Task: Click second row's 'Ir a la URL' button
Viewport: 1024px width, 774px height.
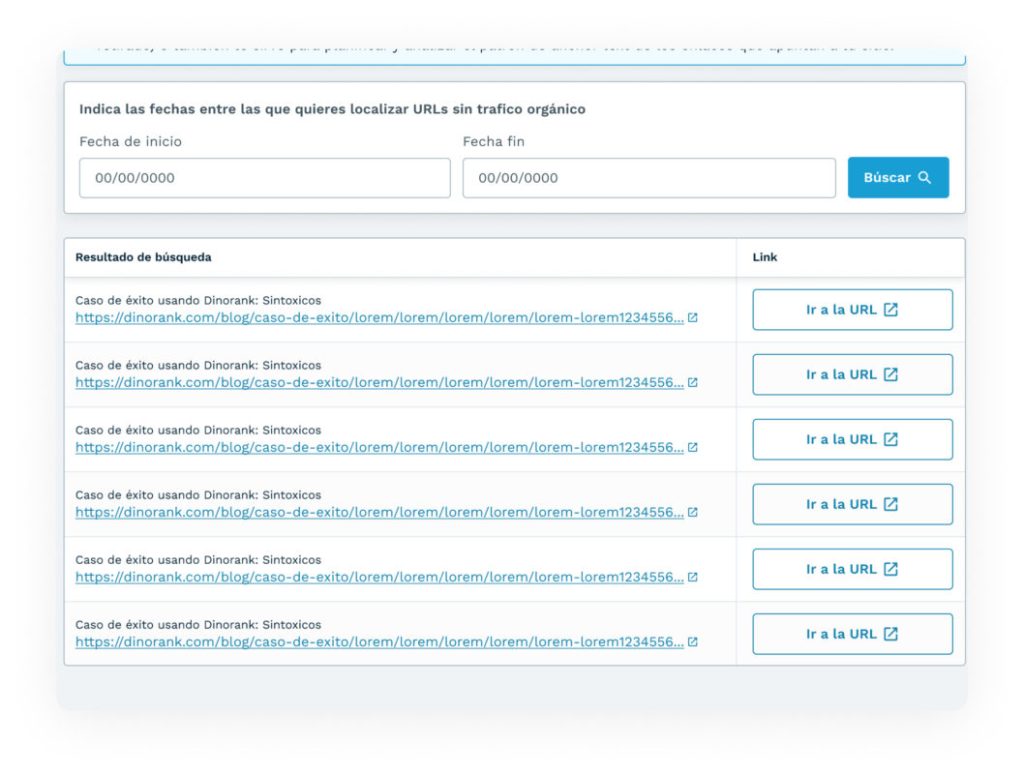Action: (852, 375)
